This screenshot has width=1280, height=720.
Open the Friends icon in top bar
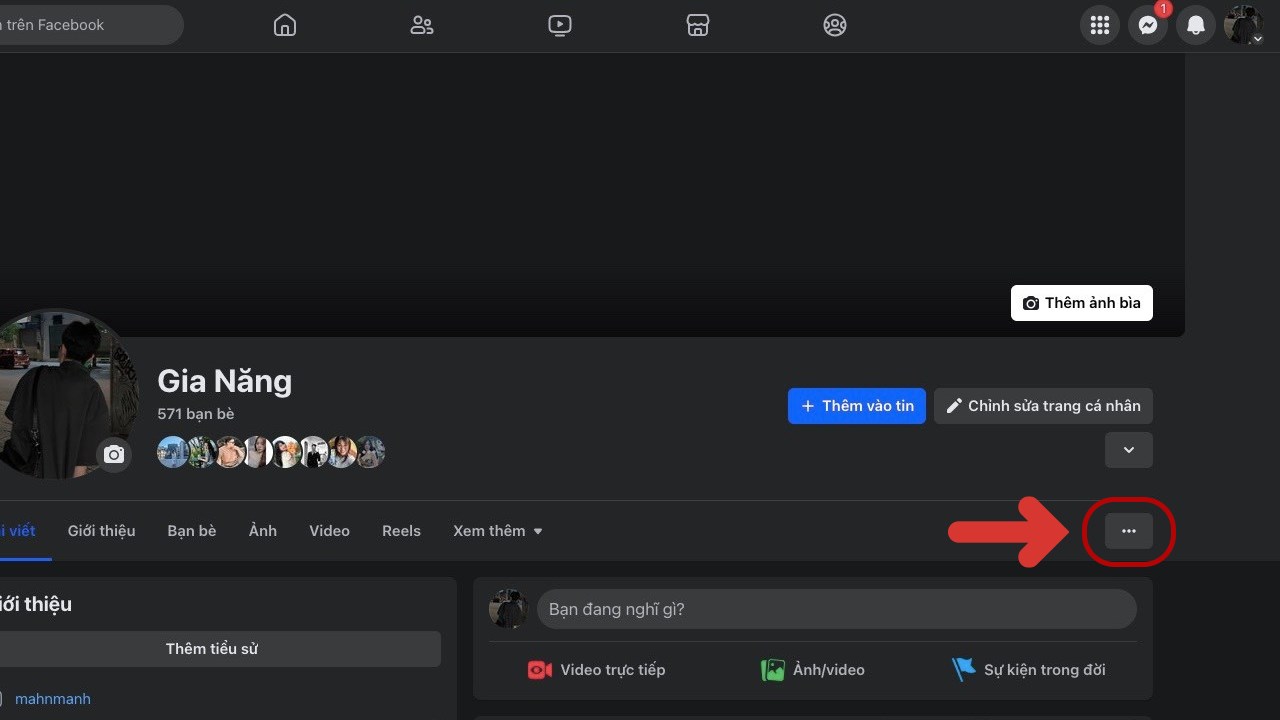422,25
